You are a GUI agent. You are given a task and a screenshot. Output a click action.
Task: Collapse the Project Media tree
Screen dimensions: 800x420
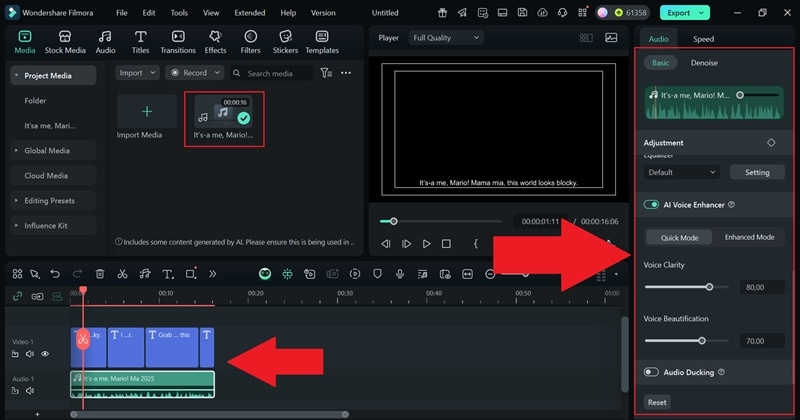[x=16, y=76]
